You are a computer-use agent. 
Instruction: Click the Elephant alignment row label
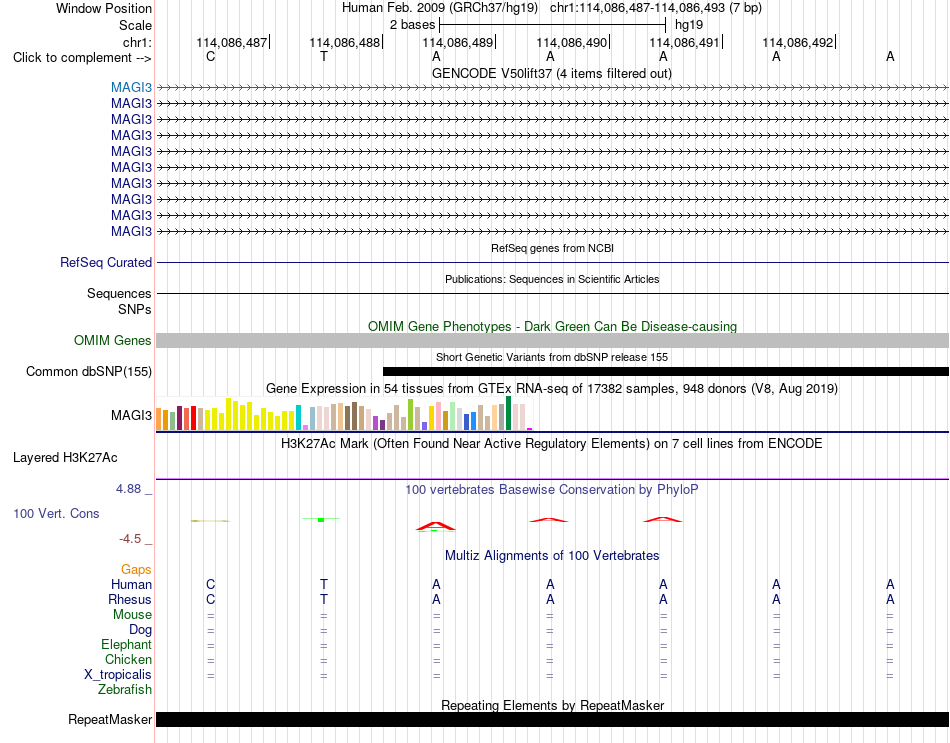(x=126, y=644)
